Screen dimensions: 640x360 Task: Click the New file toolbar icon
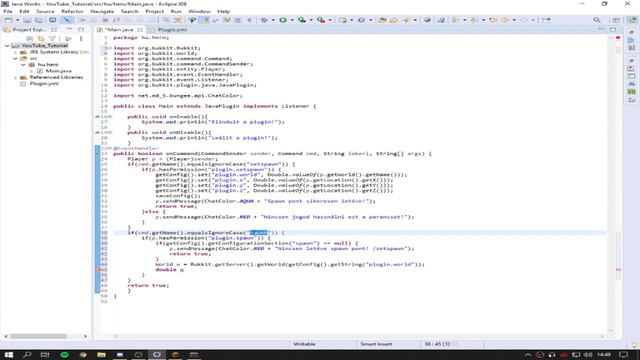pyautogui.click(x=8, y=20)
